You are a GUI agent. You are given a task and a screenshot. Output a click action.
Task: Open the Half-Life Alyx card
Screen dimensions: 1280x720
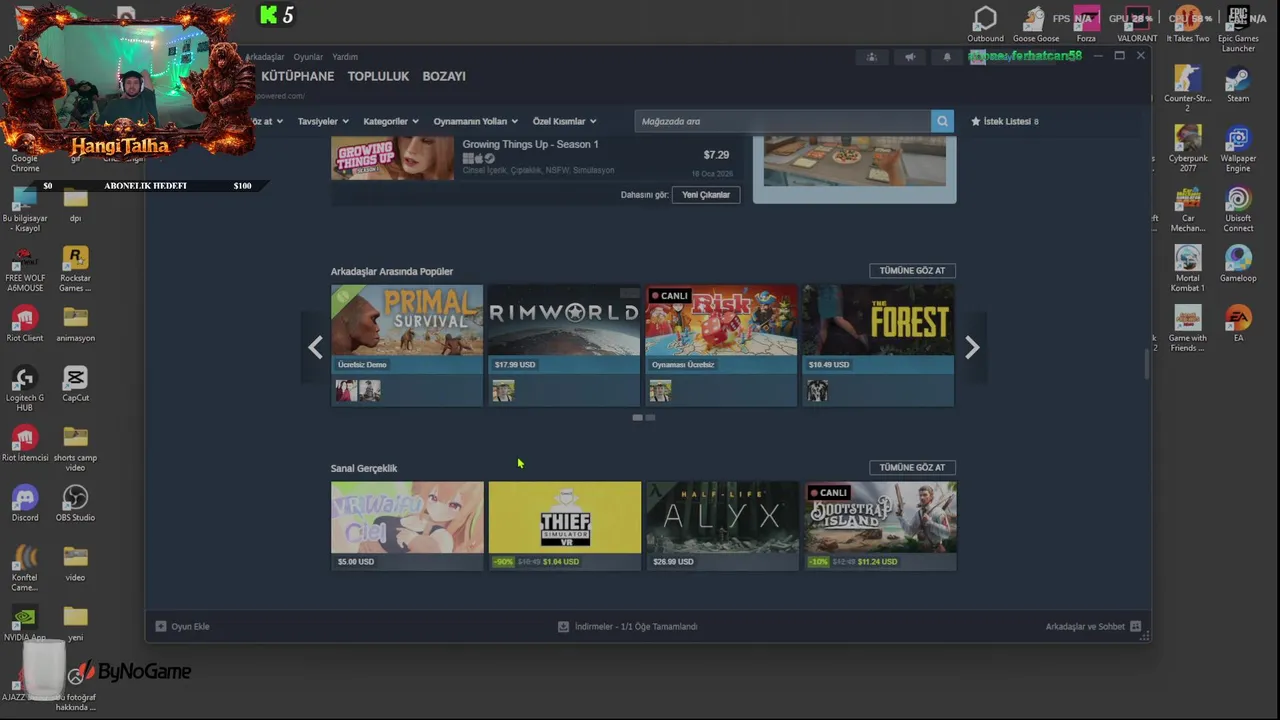pyautogui.click(x=722, y=526)
